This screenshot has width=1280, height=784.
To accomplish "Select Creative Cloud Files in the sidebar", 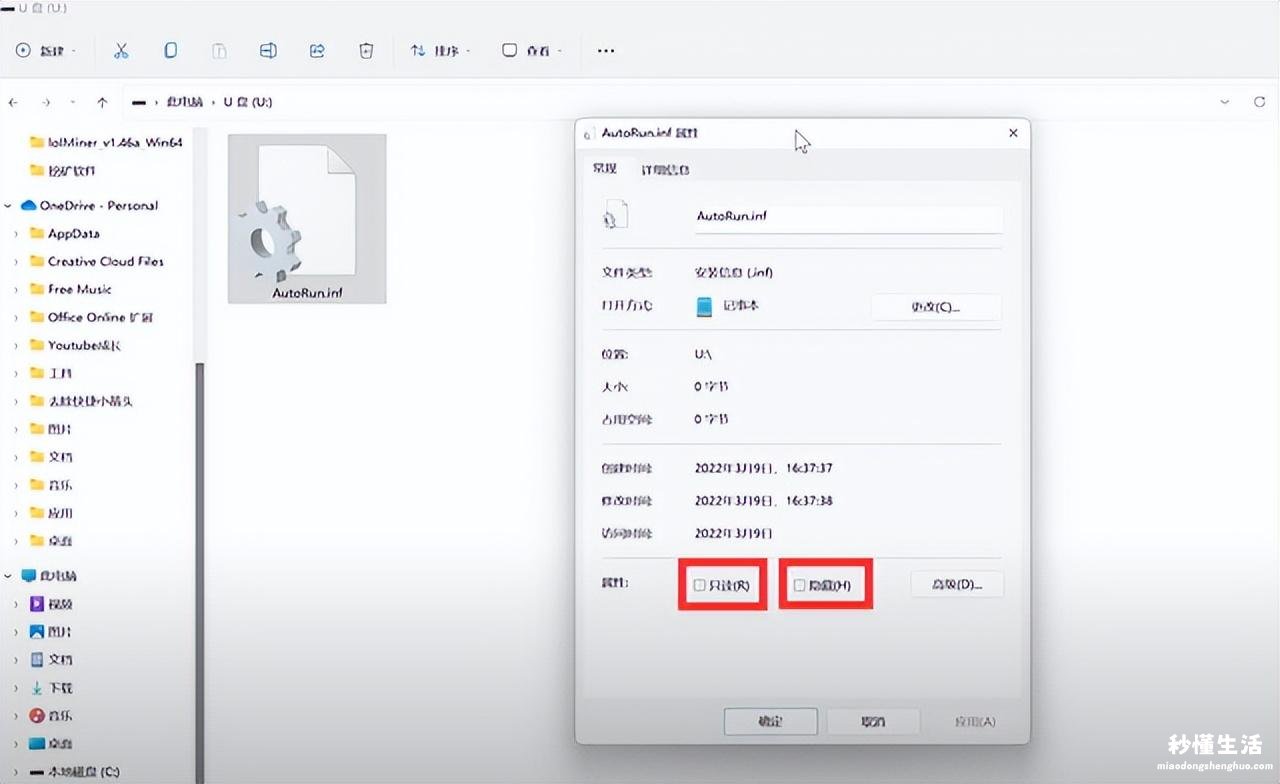I will coord(106,262).
